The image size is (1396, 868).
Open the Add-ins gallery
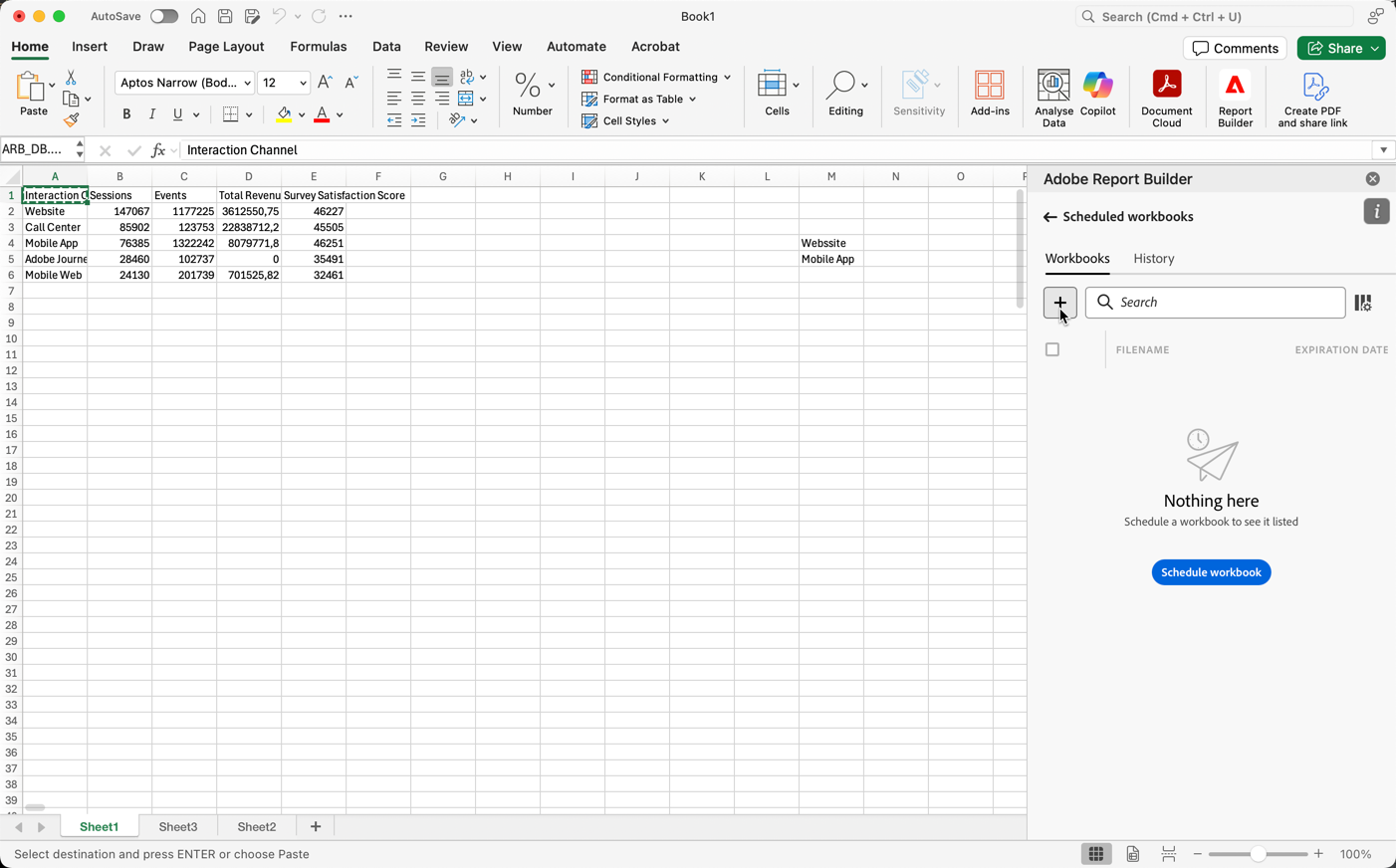point(990,94)
